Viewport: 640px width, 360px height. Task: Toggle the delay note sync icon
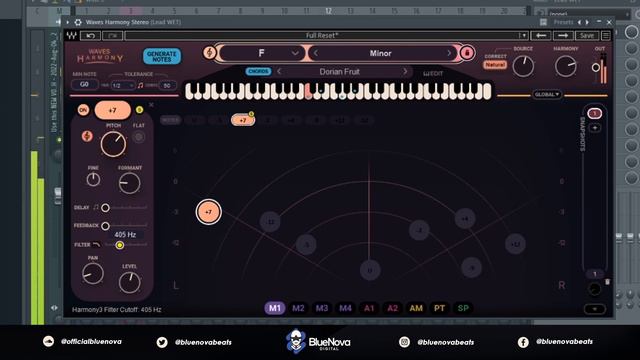(96, 207)
